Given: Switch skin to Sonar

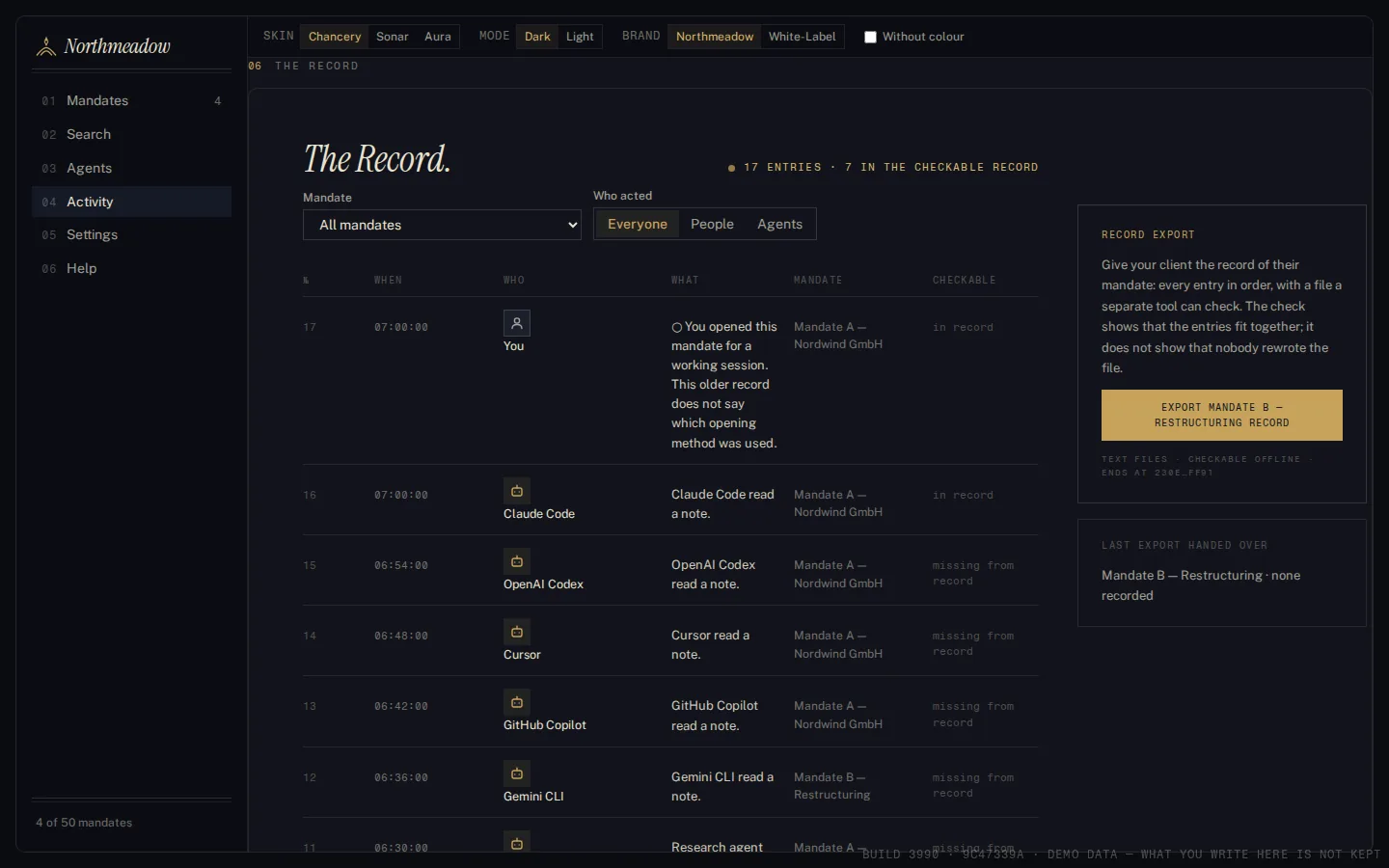Looking at the screenshot, I should [393, 37].
